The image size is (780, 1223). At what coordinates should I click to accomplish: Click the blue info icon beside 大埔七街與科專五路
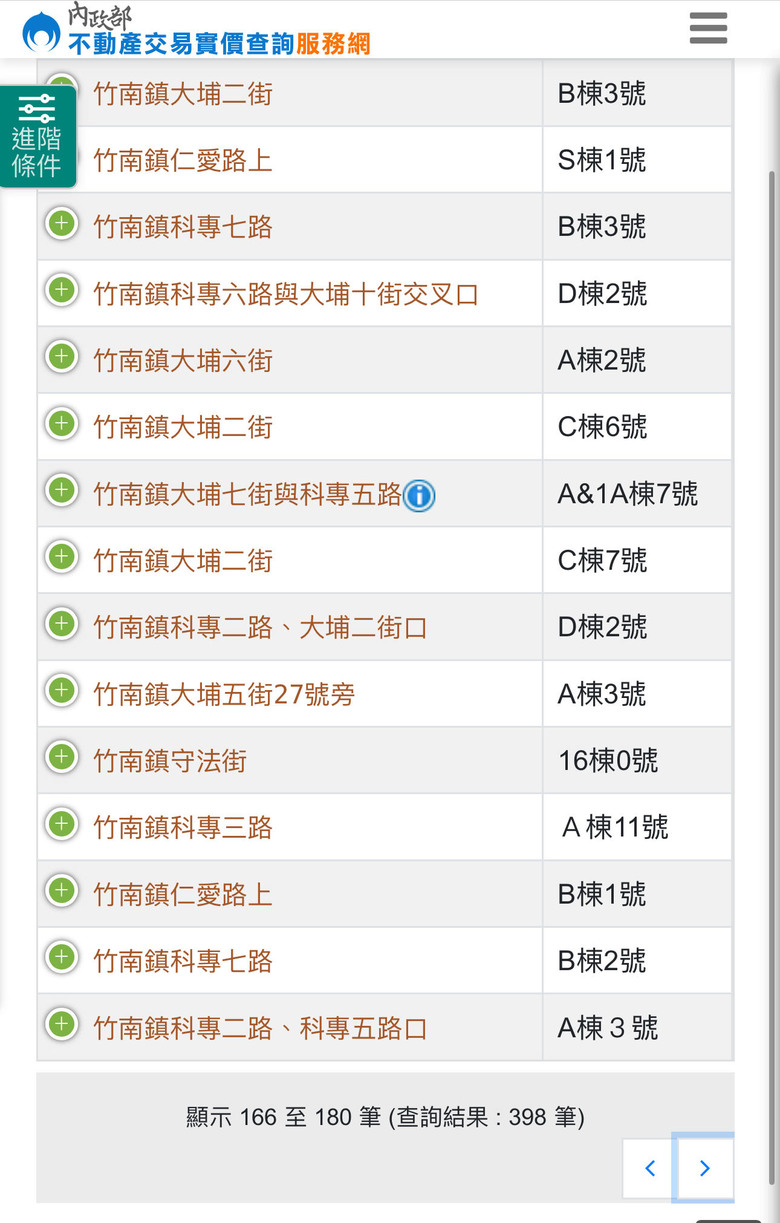(x=419, y=495)
